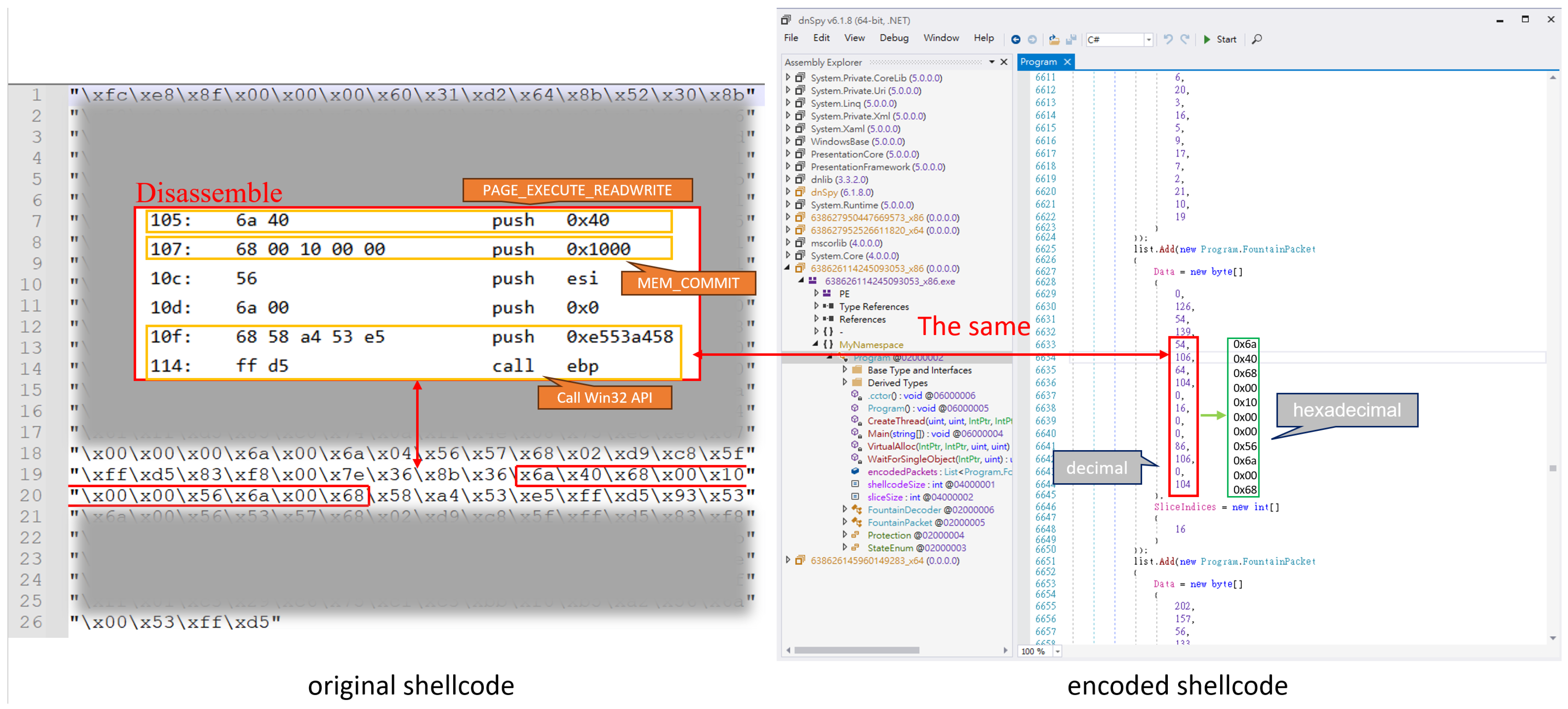Open the Assembly Explorer panel options arrow

pos(992,62)
